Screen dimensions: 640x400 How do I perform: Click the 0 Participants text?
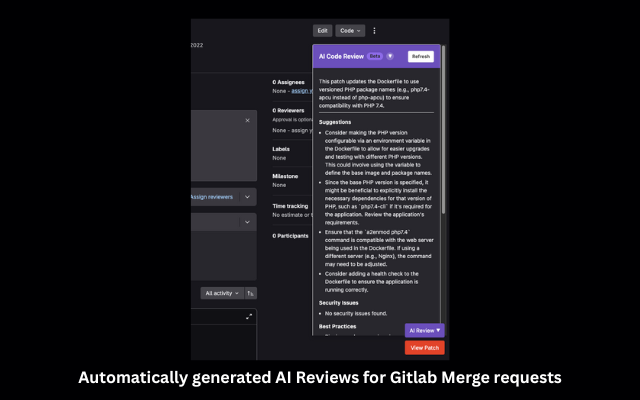290,236
